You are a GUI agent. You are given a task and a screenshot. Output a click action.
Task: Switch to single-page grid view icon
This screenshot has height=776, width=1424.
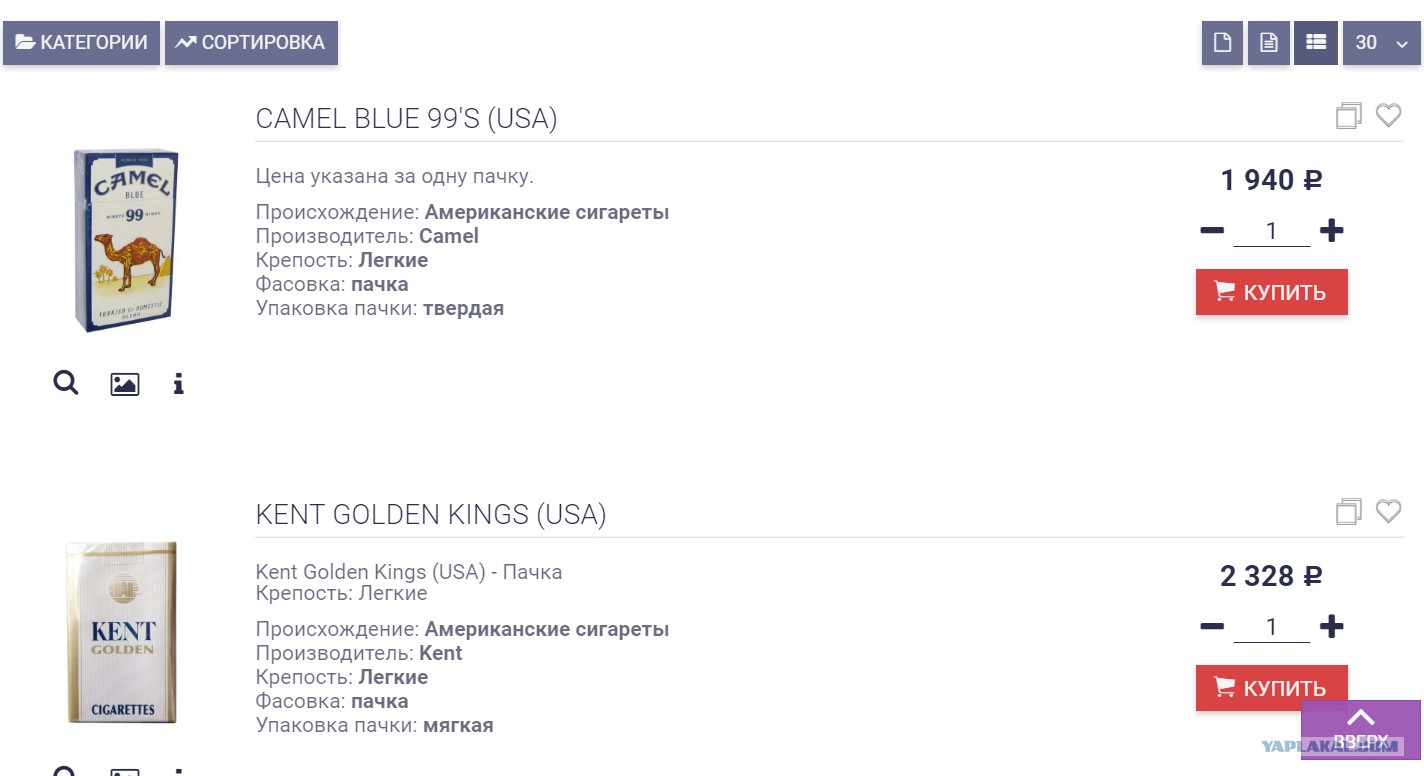pos(1222,43)
